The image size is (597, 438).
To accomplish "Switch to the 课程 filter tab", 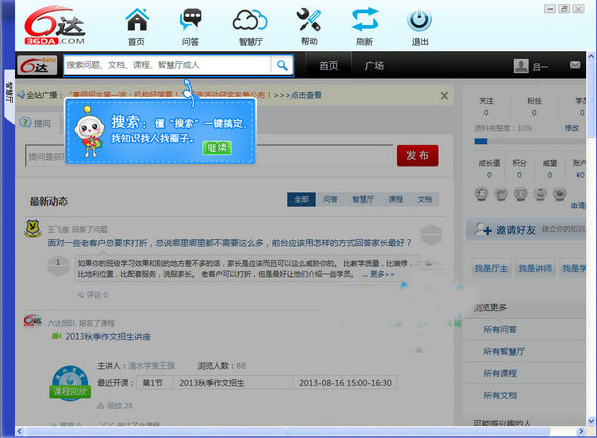I will point(396,199).
